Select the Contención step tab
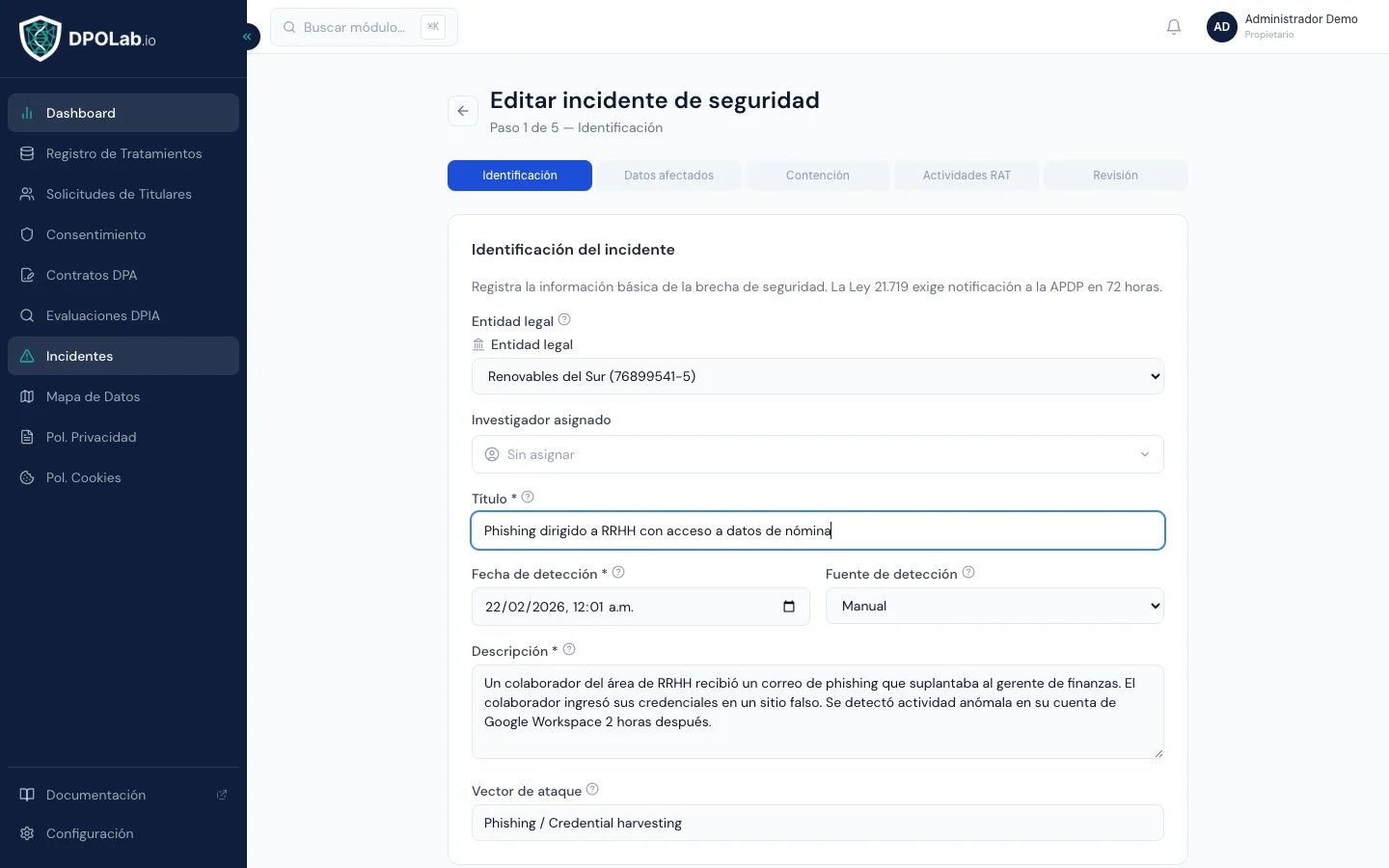1389x868 pixels. [x=818, y=176]
